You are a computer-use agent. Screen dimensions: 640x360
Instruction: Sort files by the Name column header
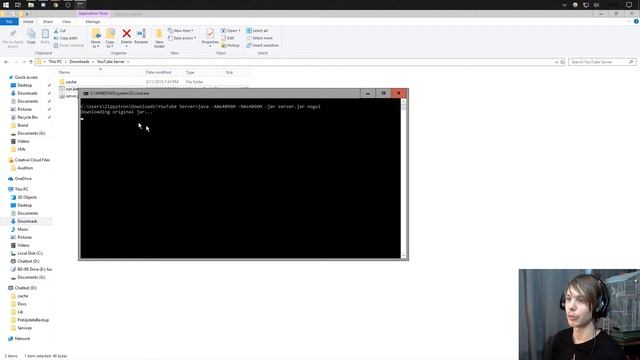coord(100,72)
